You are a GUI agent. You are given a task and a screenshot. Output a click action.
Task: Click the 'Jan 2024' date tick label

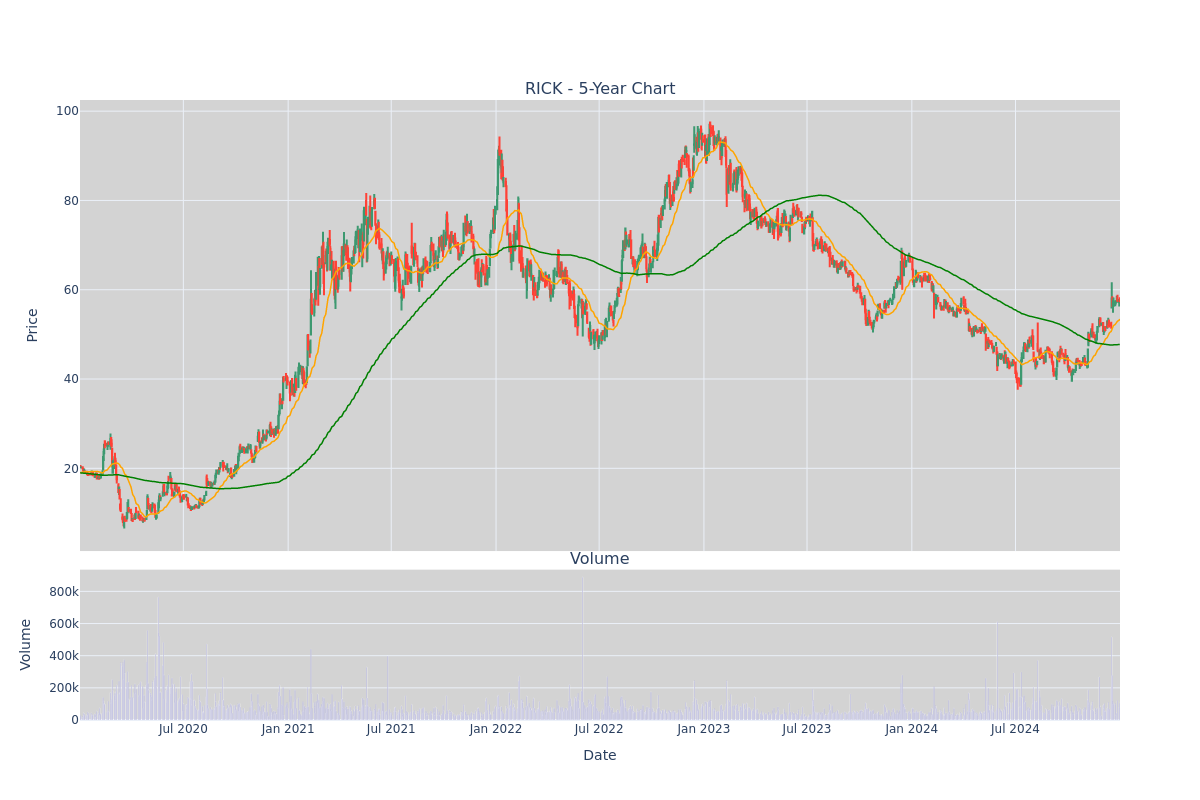click(912, 729)
